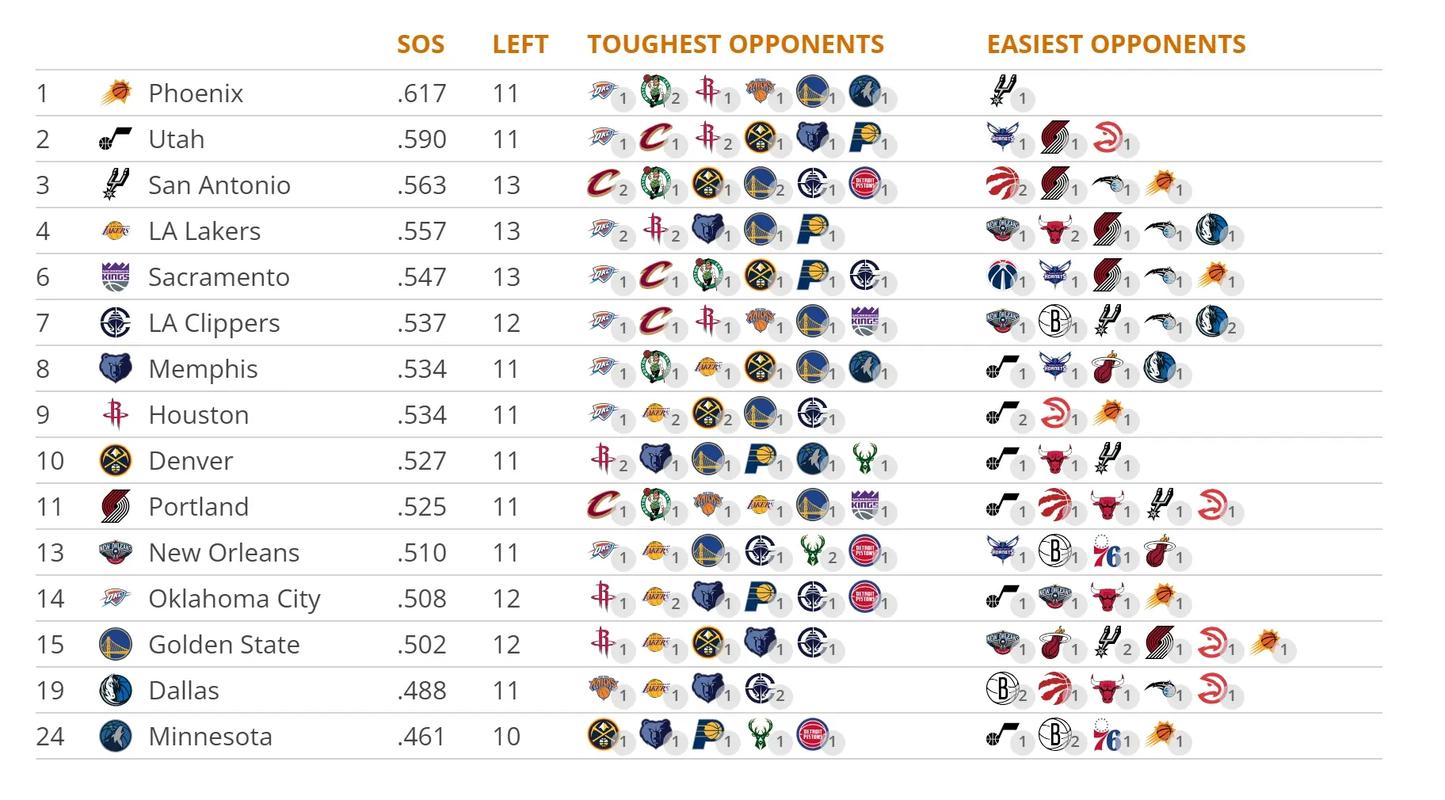Click the 76ers logo in Minnesota's easiest opponents

pyautogui.click(x=1105, y=735)
